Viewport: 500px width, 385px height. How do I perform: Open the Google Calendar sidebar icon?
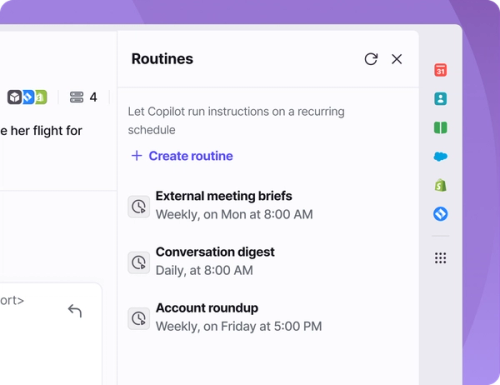click(441, 70)
